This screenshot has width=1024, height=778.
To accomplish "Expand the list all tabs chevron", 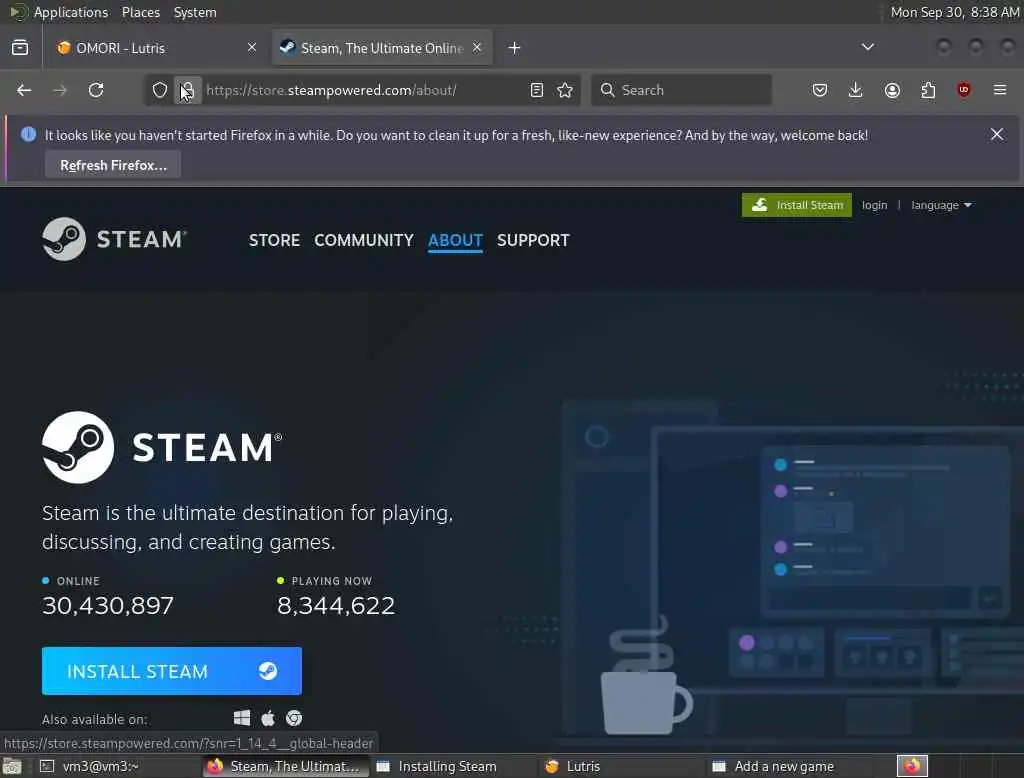I will pos(868,47).
